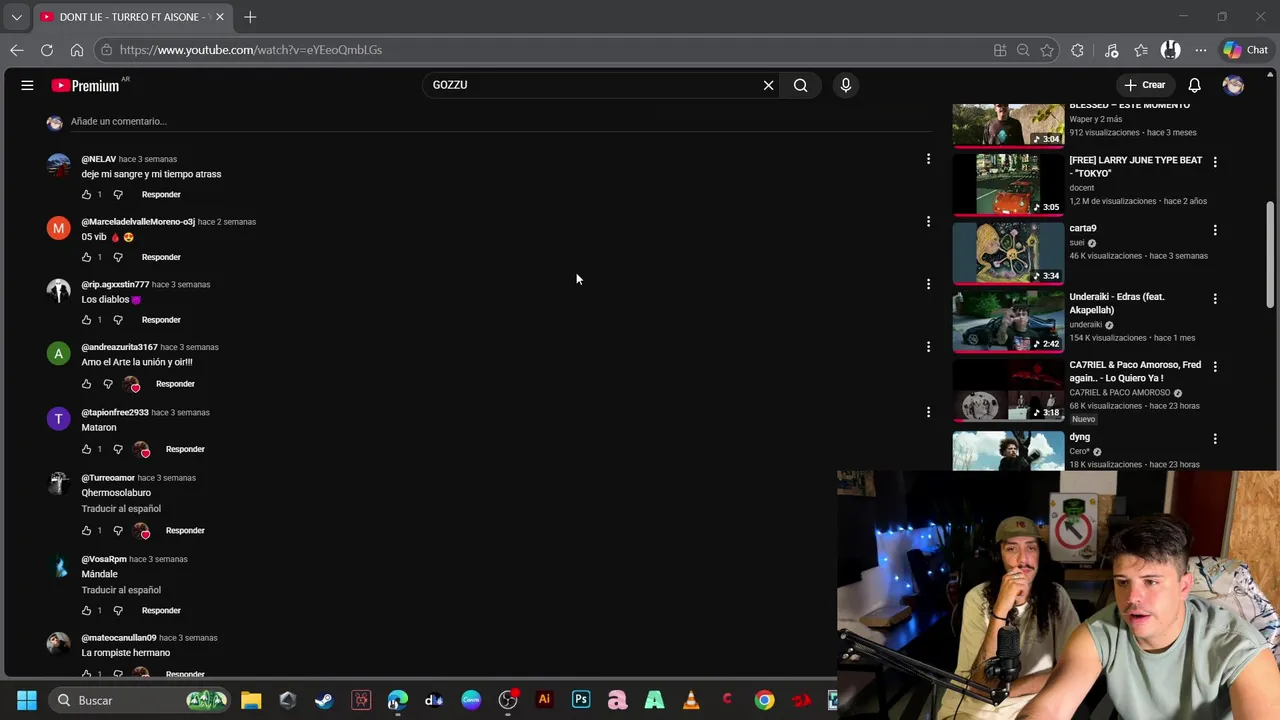Open options menu for @NELAV comment

coord(928,159)
